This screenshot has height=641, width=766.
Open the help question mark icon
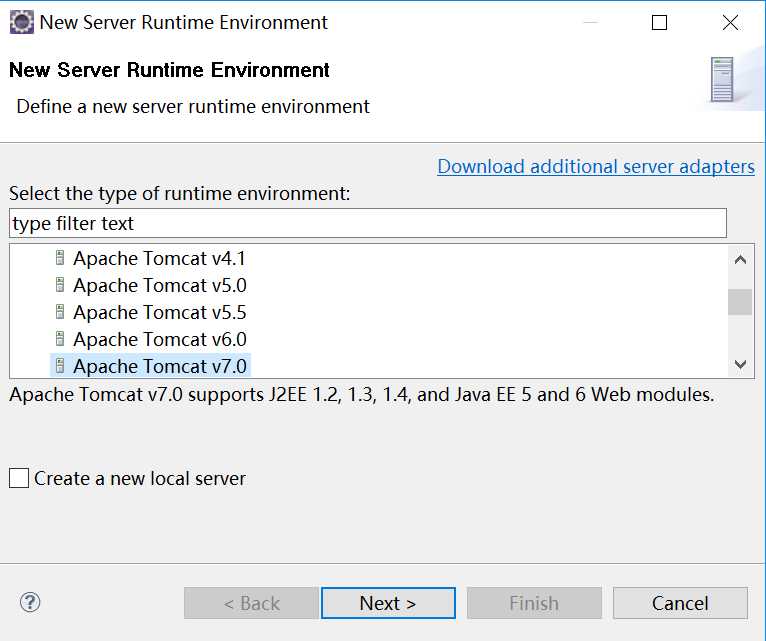point(30,602)
